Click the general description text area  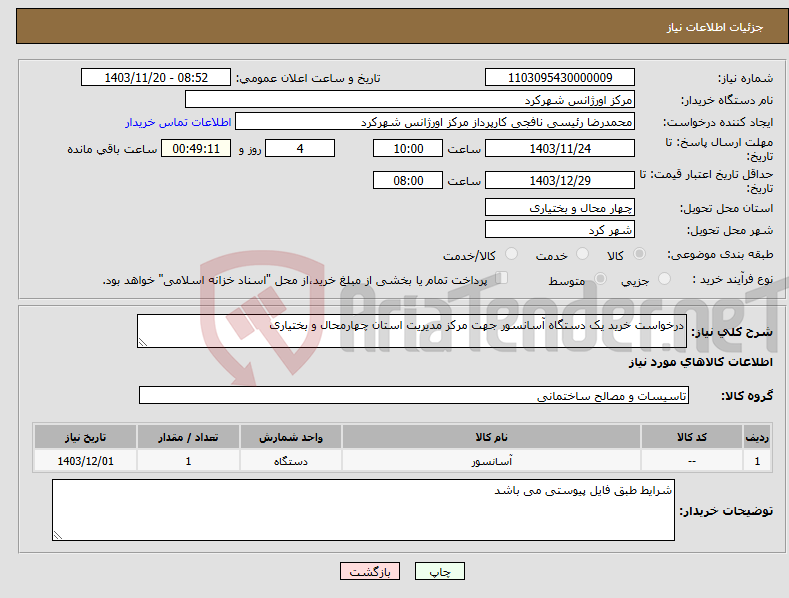pos(412,331)
